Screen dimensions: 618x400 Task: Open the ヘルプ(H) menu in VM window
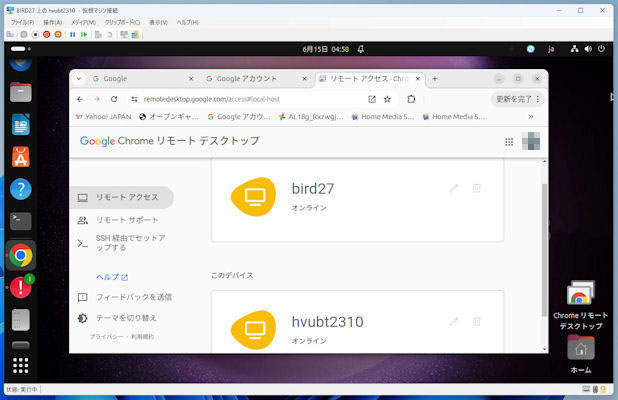(188, 22)
